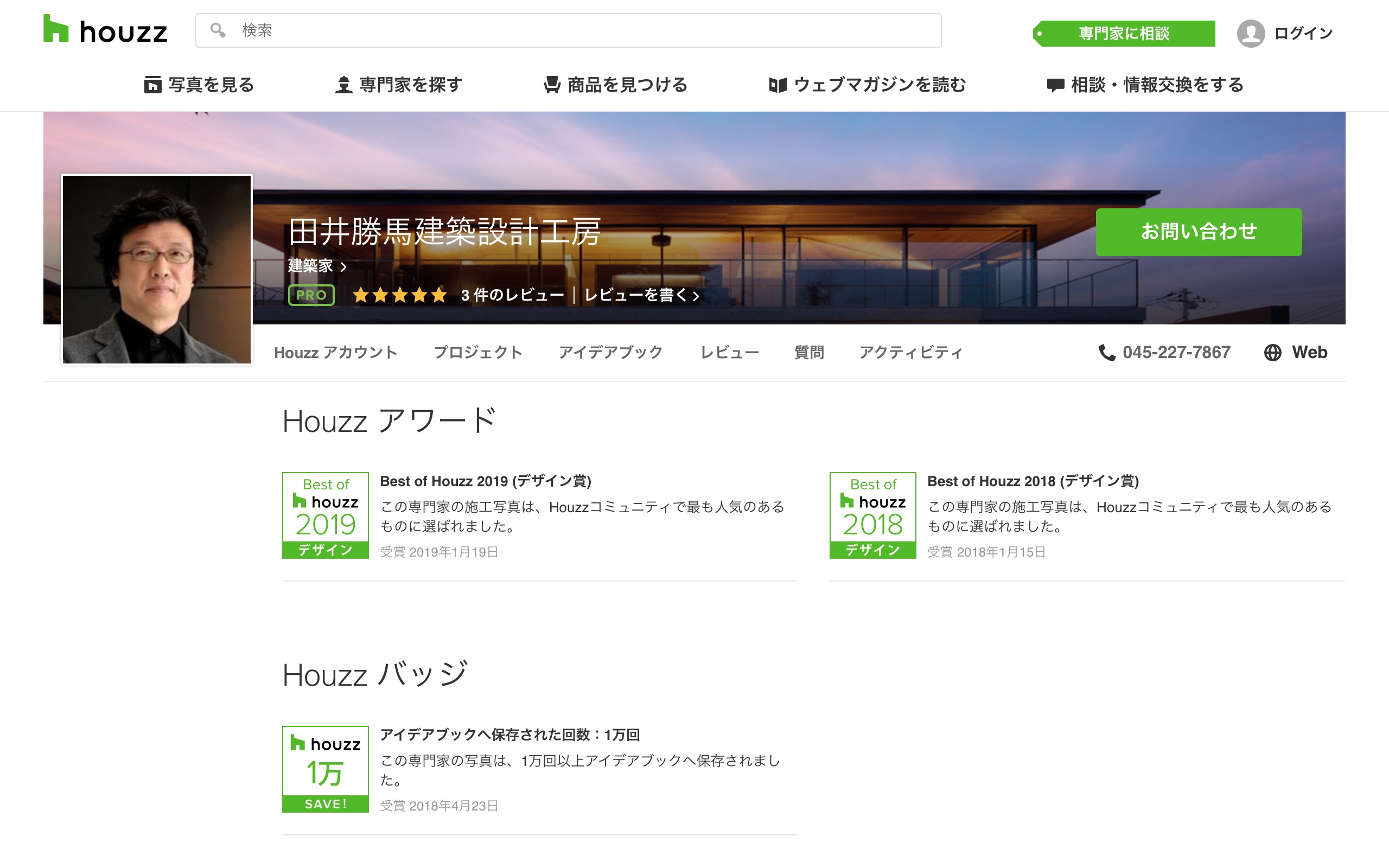Click the user avatar icon beside ログイン
The width and height of the screenshot is (1389, 868).
(x=1251, y=33)
